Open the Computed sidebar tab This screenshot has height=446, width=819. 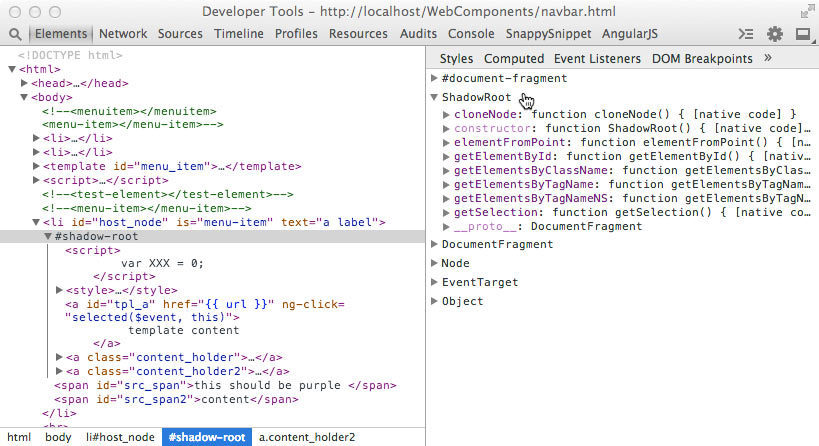point(514,59)
